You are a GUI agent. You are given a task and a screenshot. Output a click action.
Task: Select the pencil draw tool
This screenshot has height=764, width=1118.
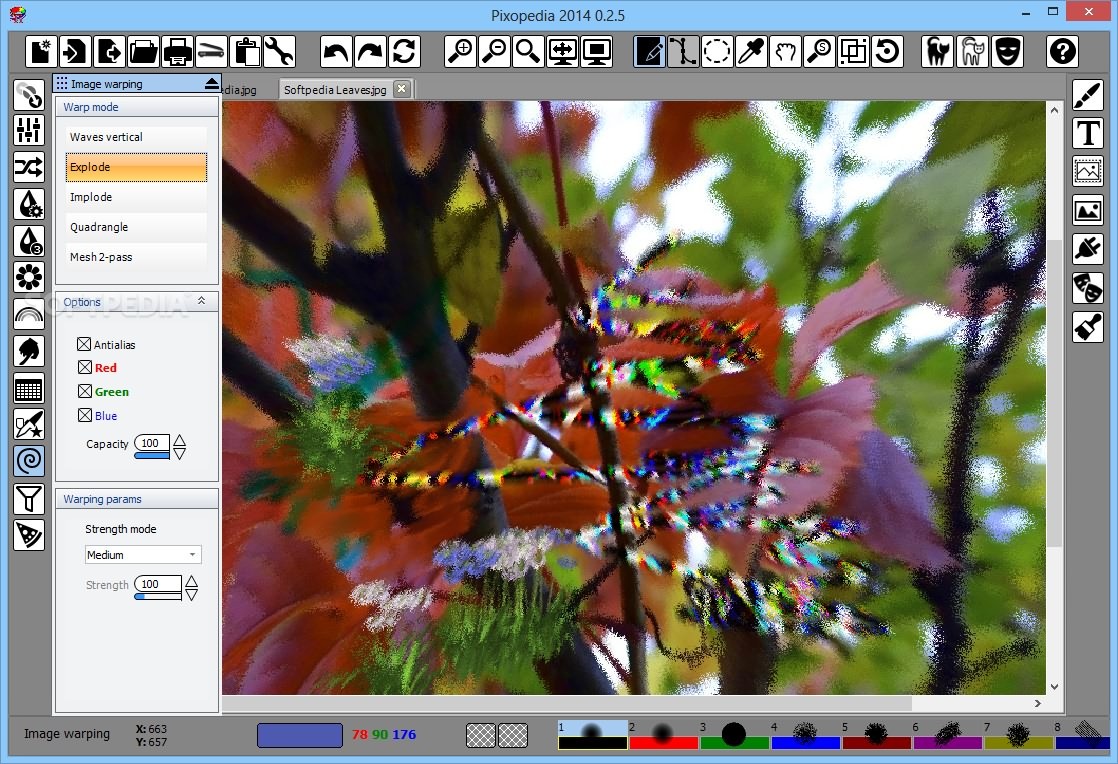point(650,51)
